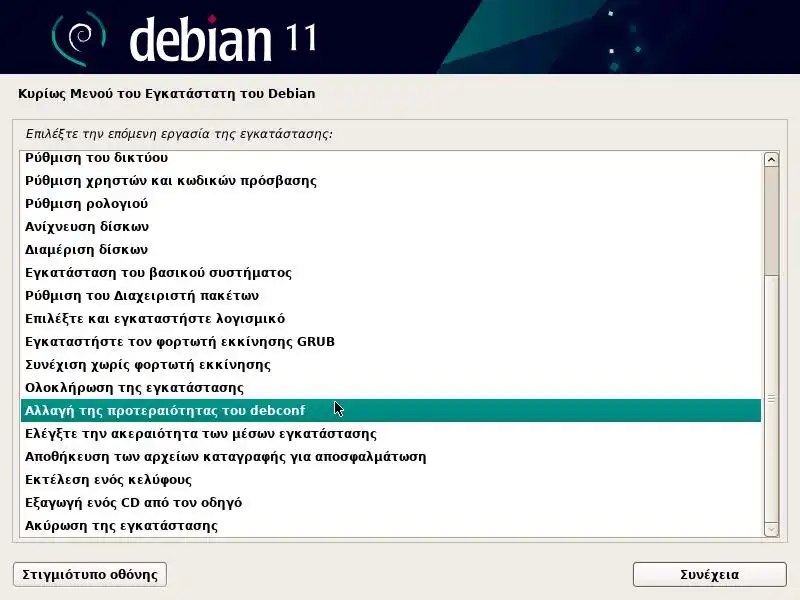Click the 'Συνέχεια' continue button
Viewport: 800px width, 600px height.
(709, 574)
